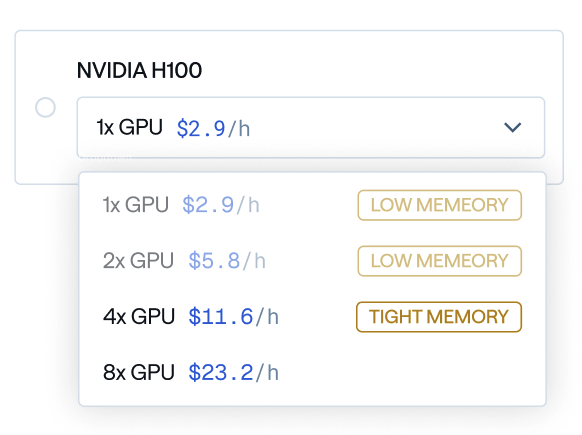Click the 8x GPU label text
Image resolution: width=582 pixels, height=435 pixels.
click(x=139, y=372)
